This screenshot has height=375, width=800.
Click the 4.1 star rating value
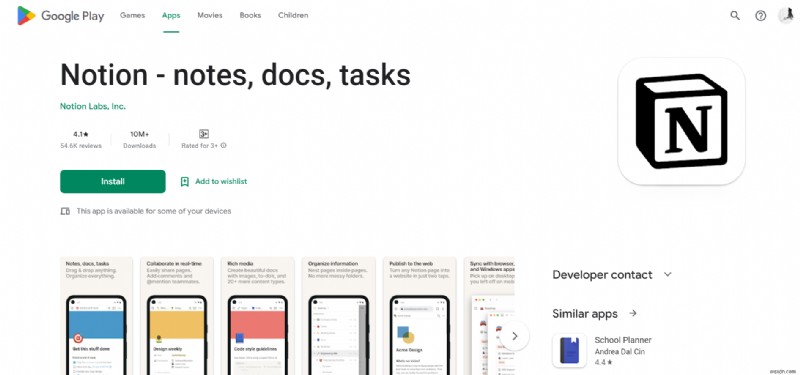(81, 134)
